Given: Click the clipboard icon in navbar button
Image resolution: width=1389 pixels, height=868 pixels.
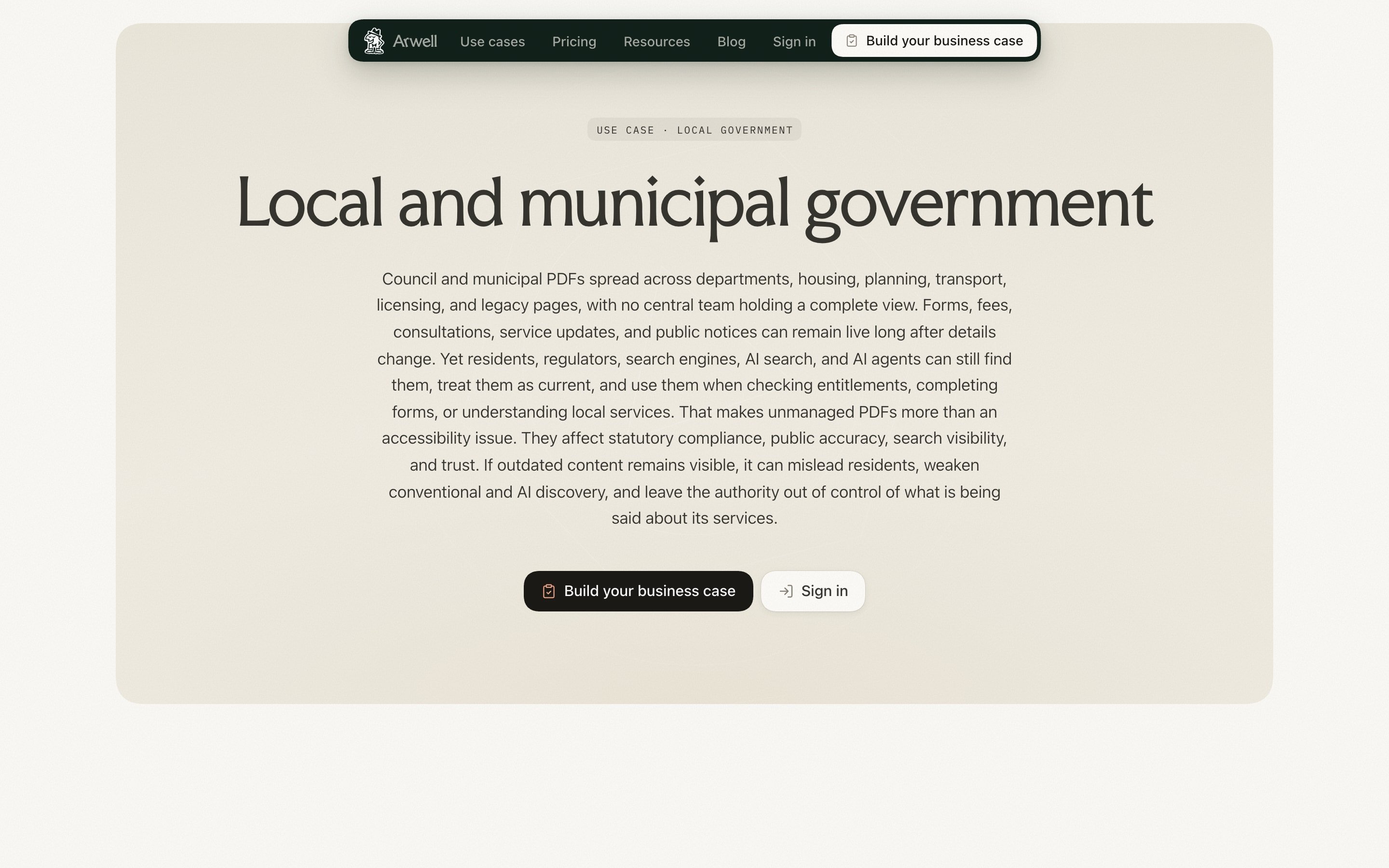Looking at the screenshot, I should pyautogui.click(x=852, y=41).
